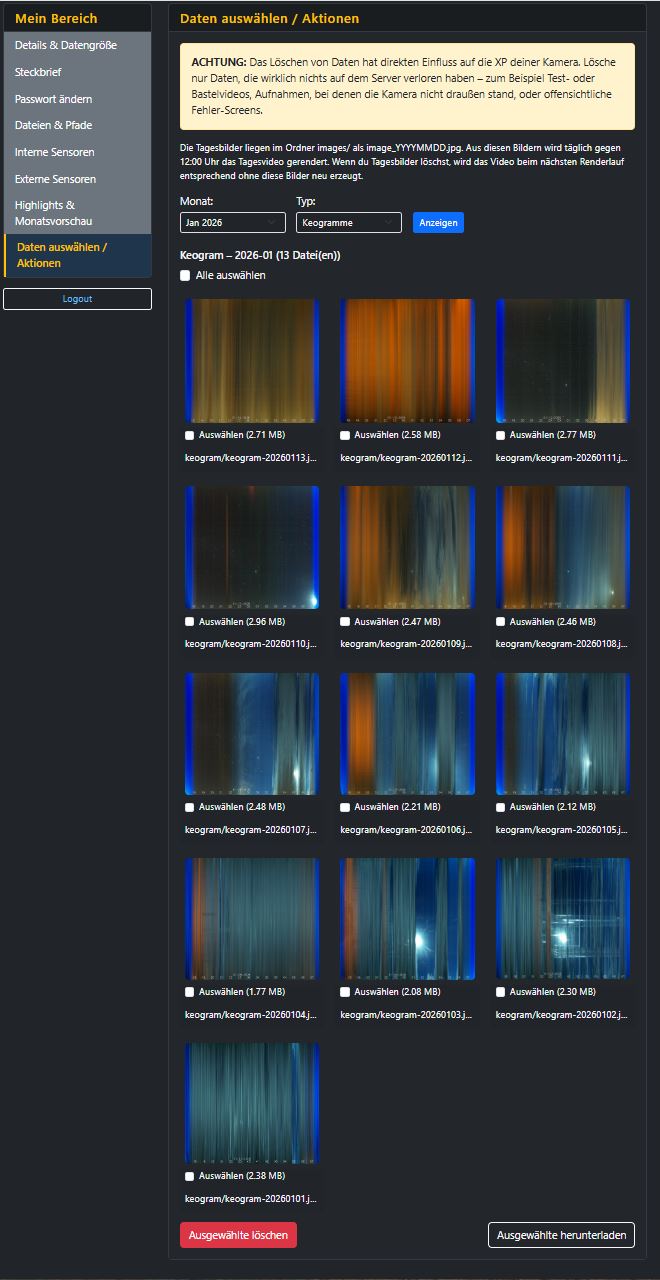Click file name keogram/keogram-20260110.j...

(251, 643)
